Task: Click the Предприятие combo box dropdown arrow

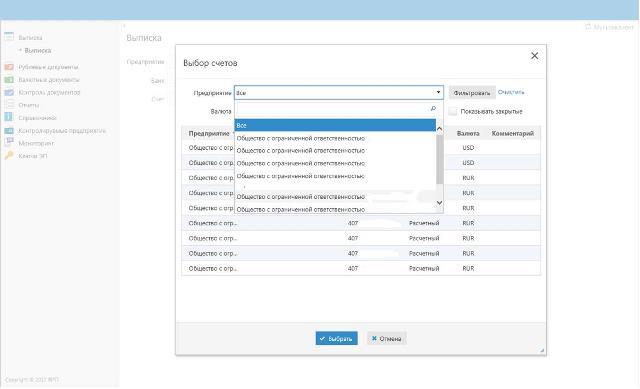Action: point(438,93)
